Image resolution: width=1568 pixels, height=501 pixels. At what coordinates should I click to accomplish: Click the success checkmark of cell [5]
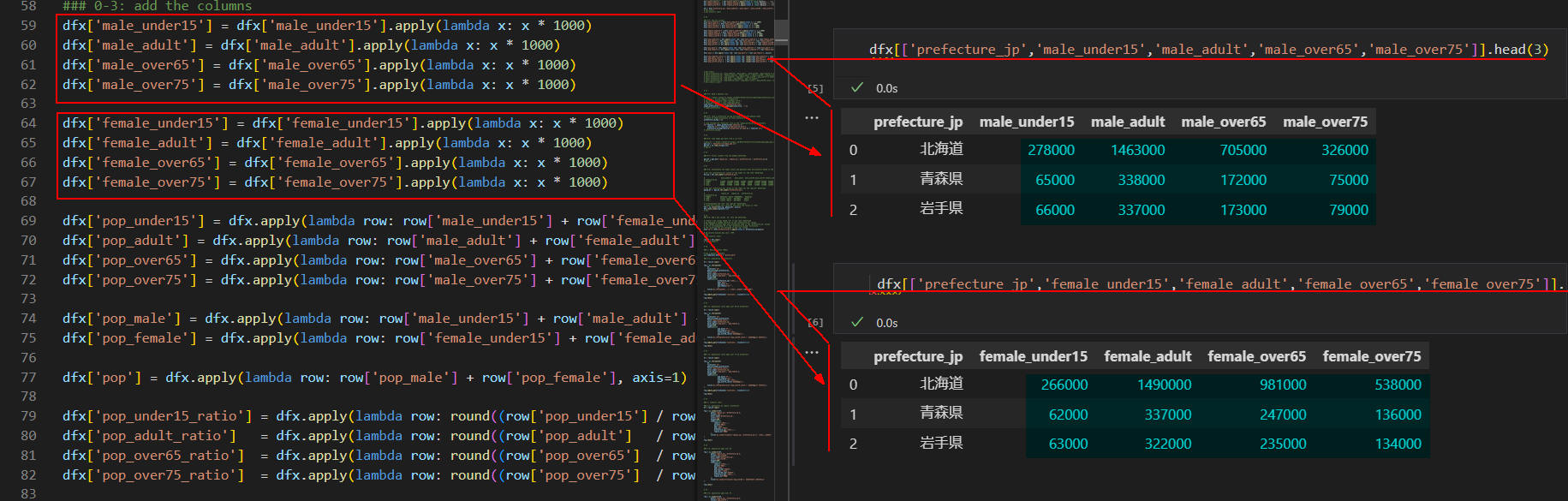[x=856, y=87]
